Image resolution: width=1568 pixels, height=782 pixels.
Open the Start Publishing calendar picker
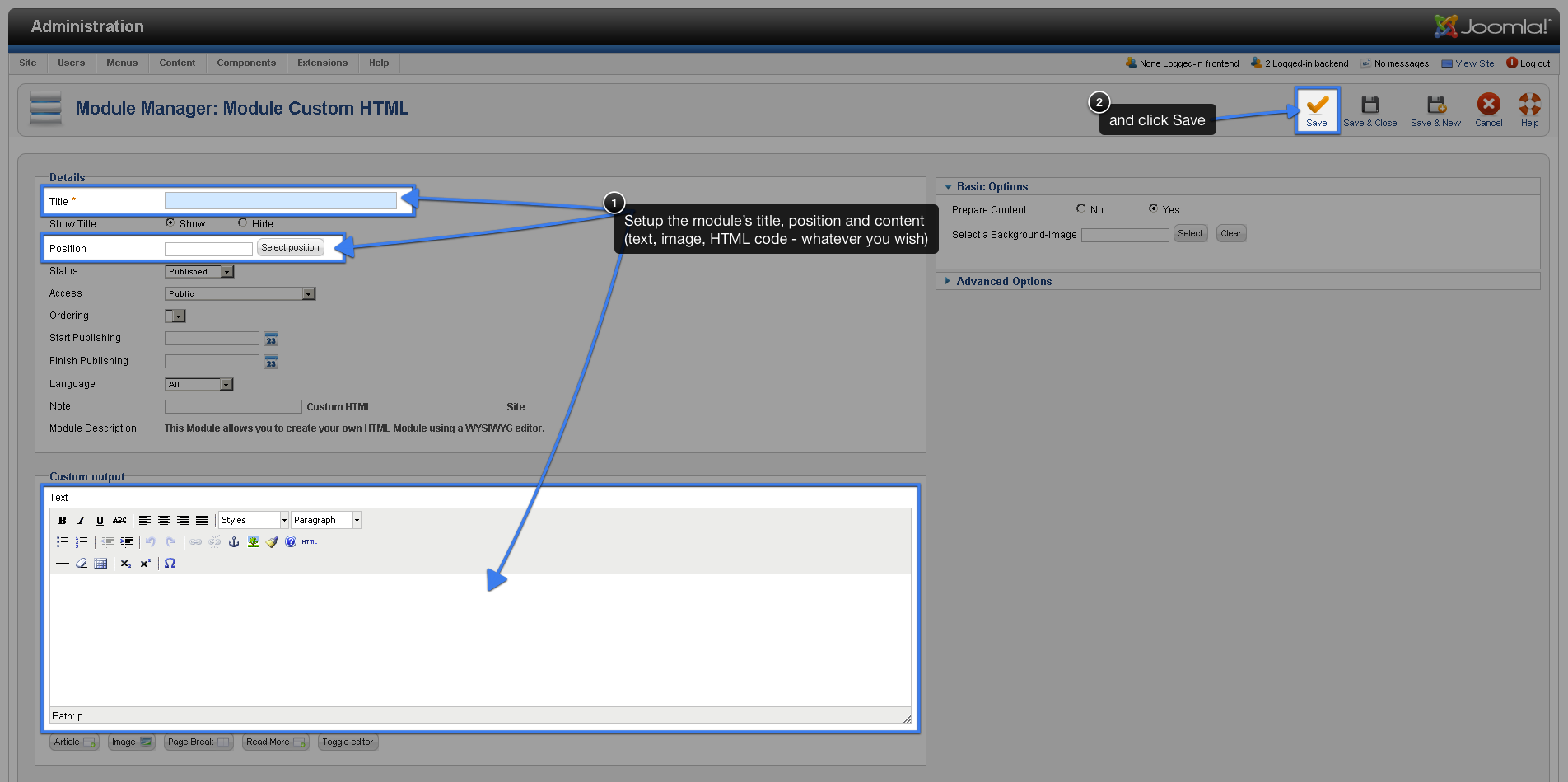(x=271, y=339)
